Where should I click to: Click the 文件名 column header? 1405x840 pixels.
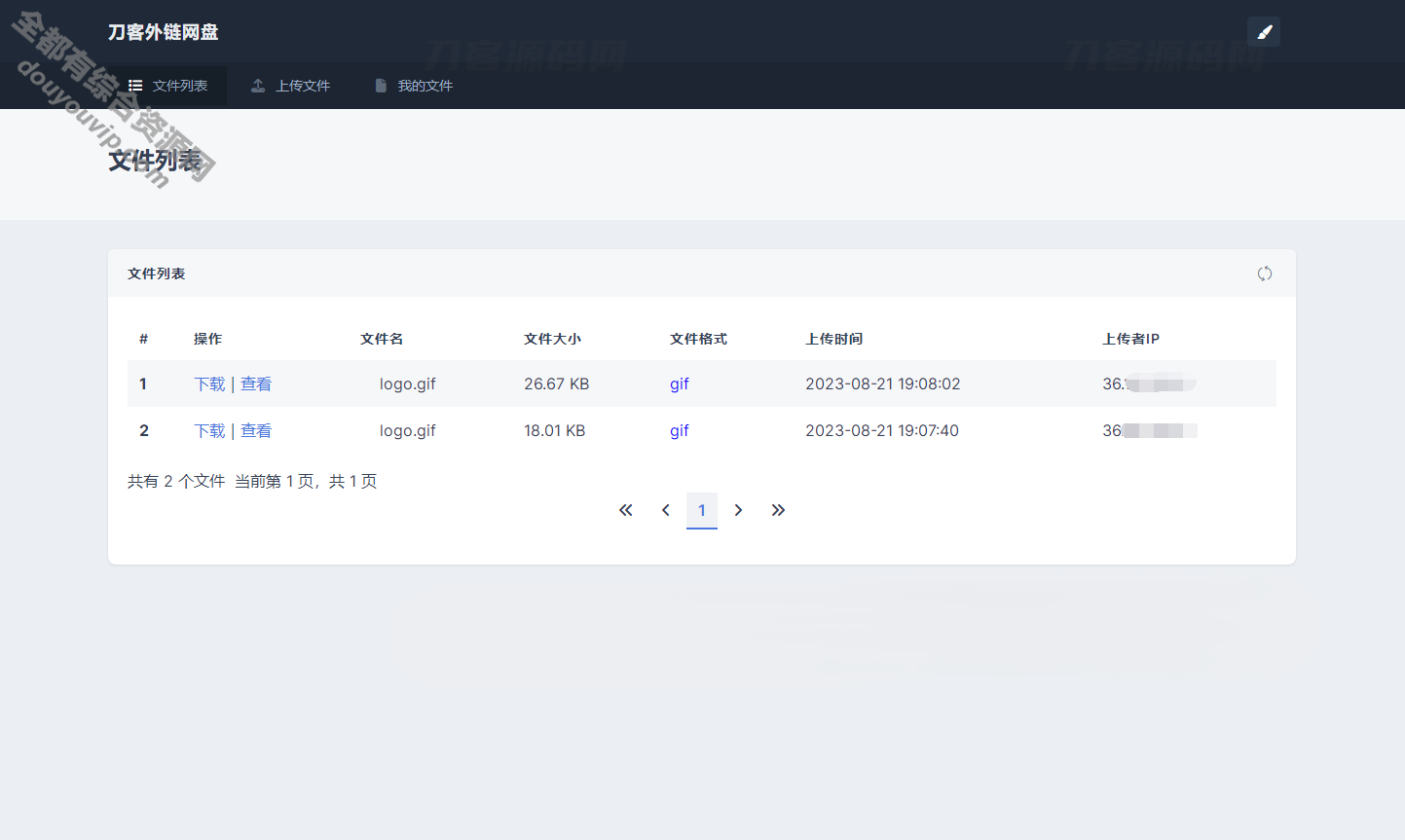382,339
